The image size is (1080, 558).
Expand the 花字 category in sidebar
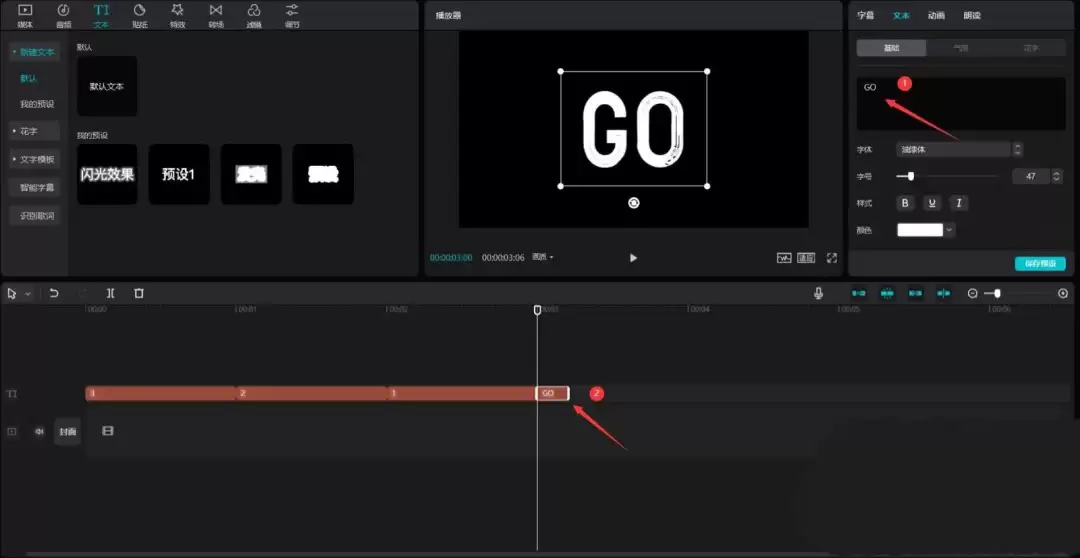(x=35, y=131)
